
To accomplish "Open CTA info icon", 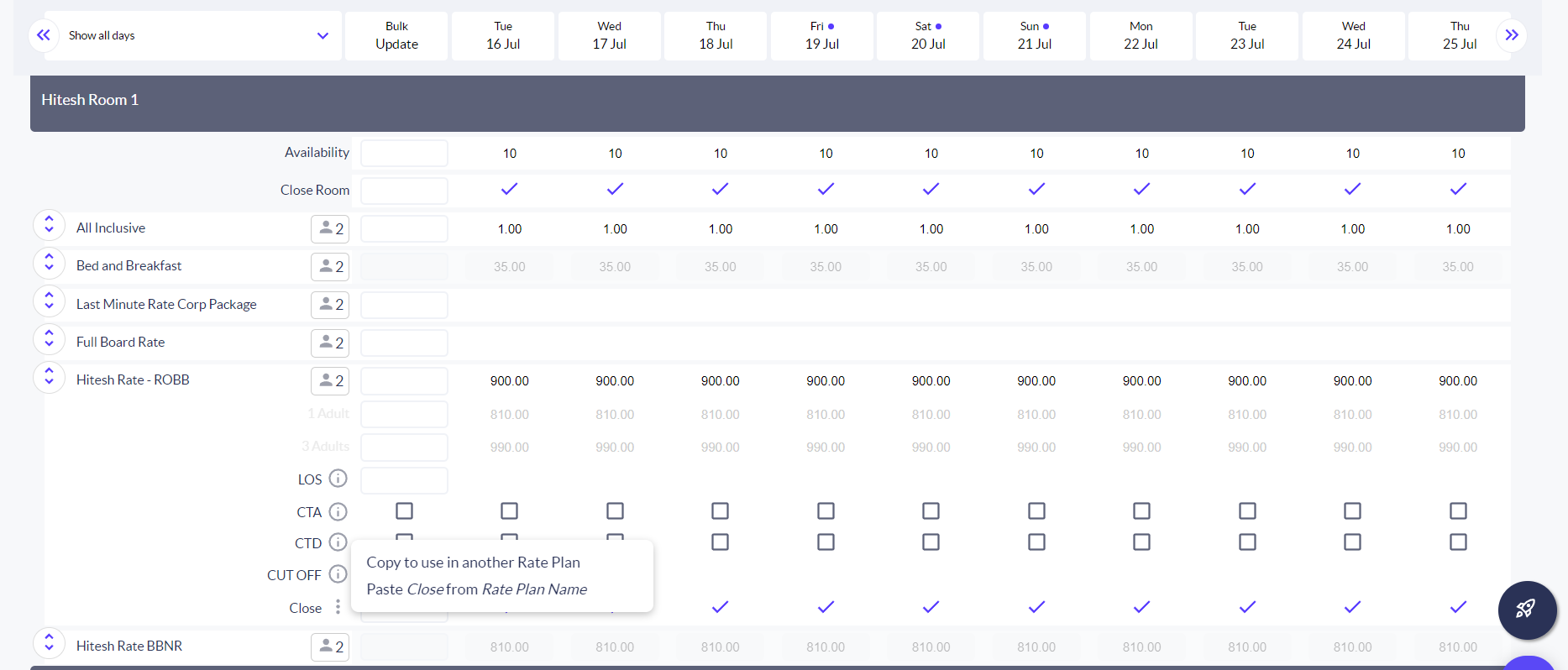I will 338,511.
